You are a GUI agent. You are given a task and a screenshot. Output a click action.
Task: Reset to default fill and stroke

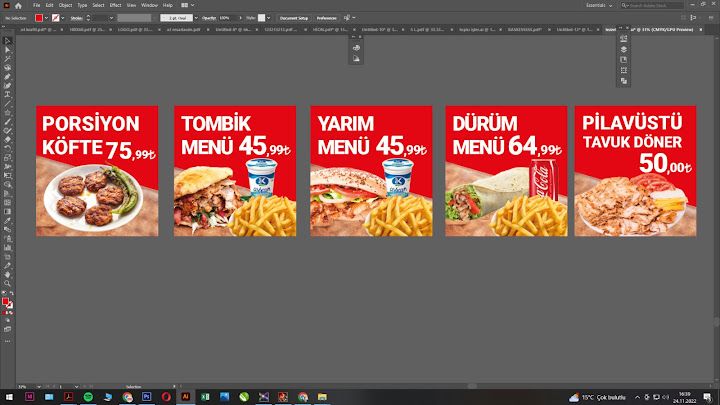(x=4, y=294)
